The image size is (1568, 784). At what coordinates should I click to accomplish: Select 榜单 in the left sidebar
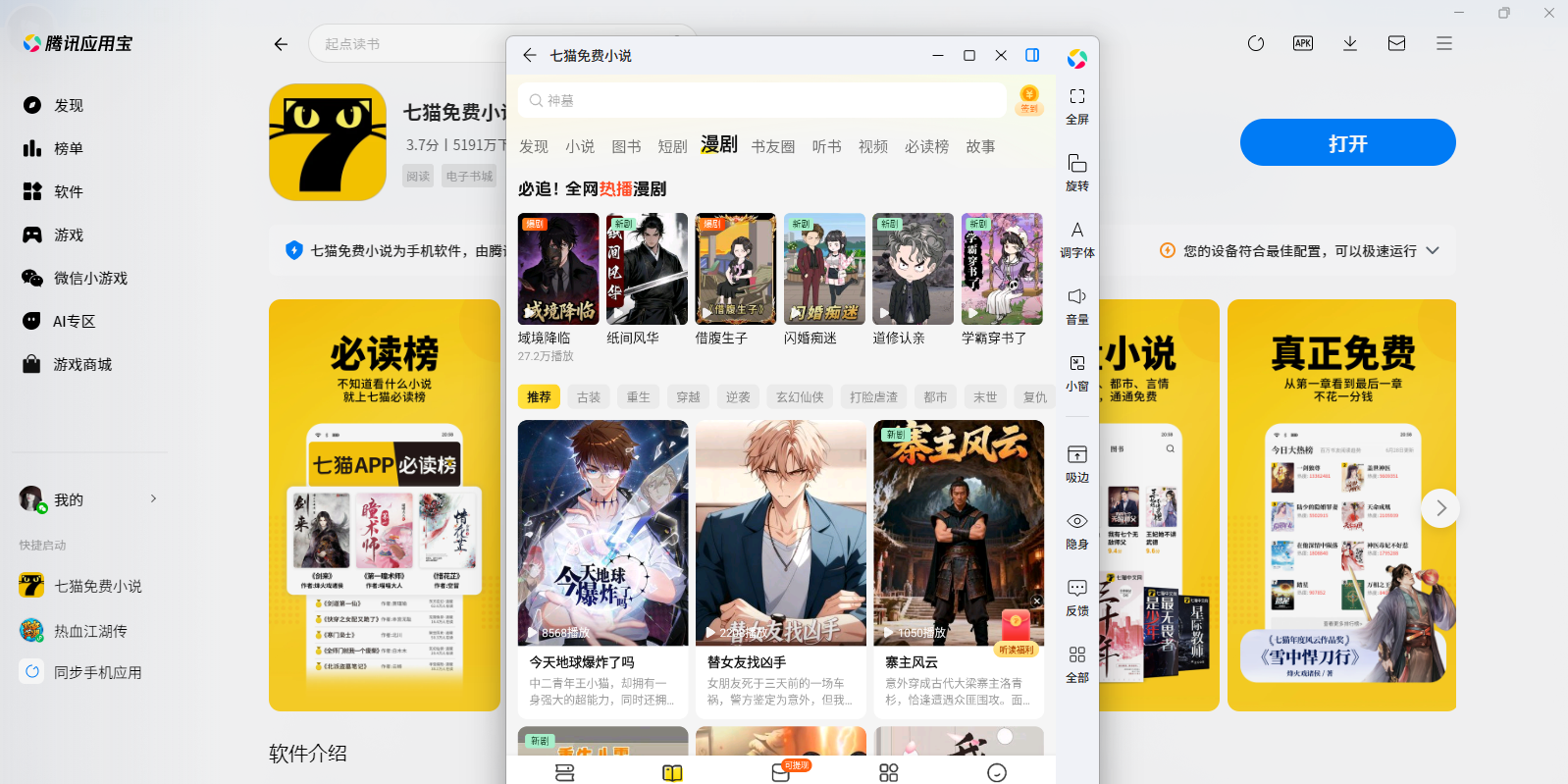coord(69,148)
